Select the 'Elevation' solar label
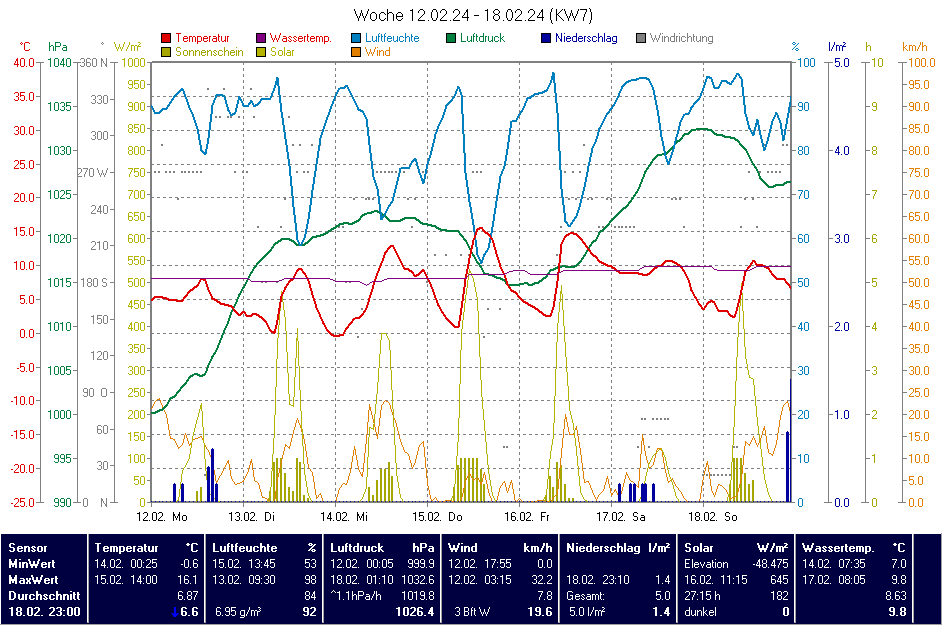950x625 pixels. 706,564
